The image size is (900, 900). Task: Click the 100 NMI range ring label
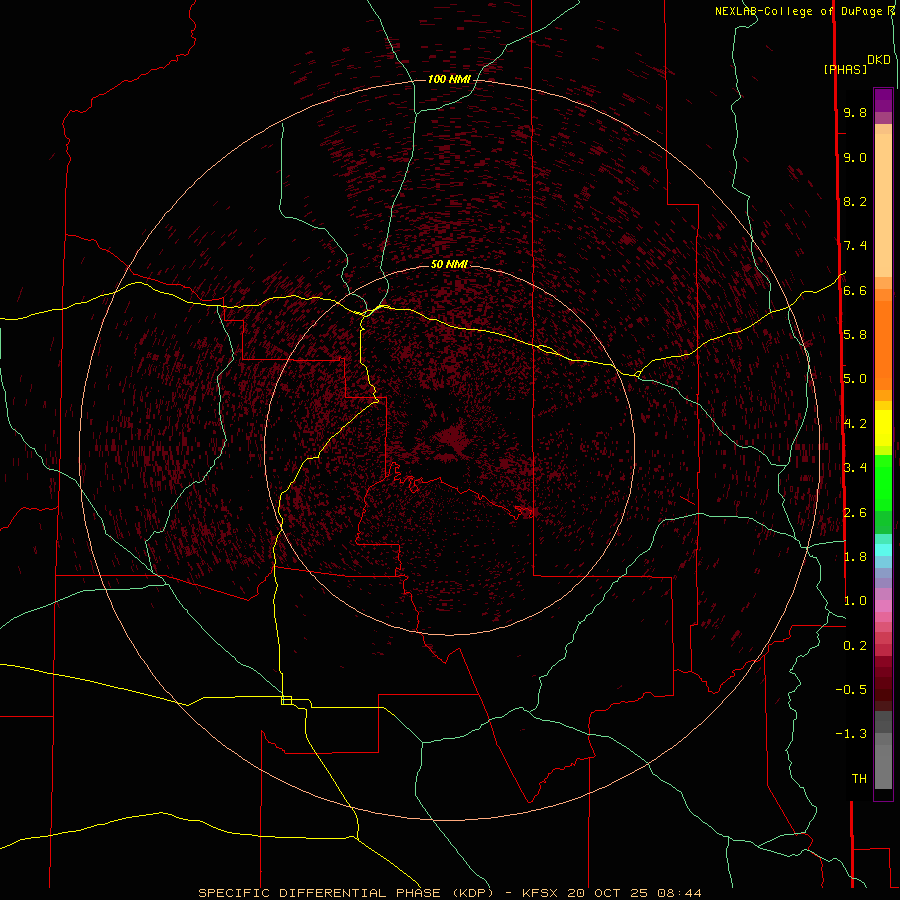click(449, 79)
